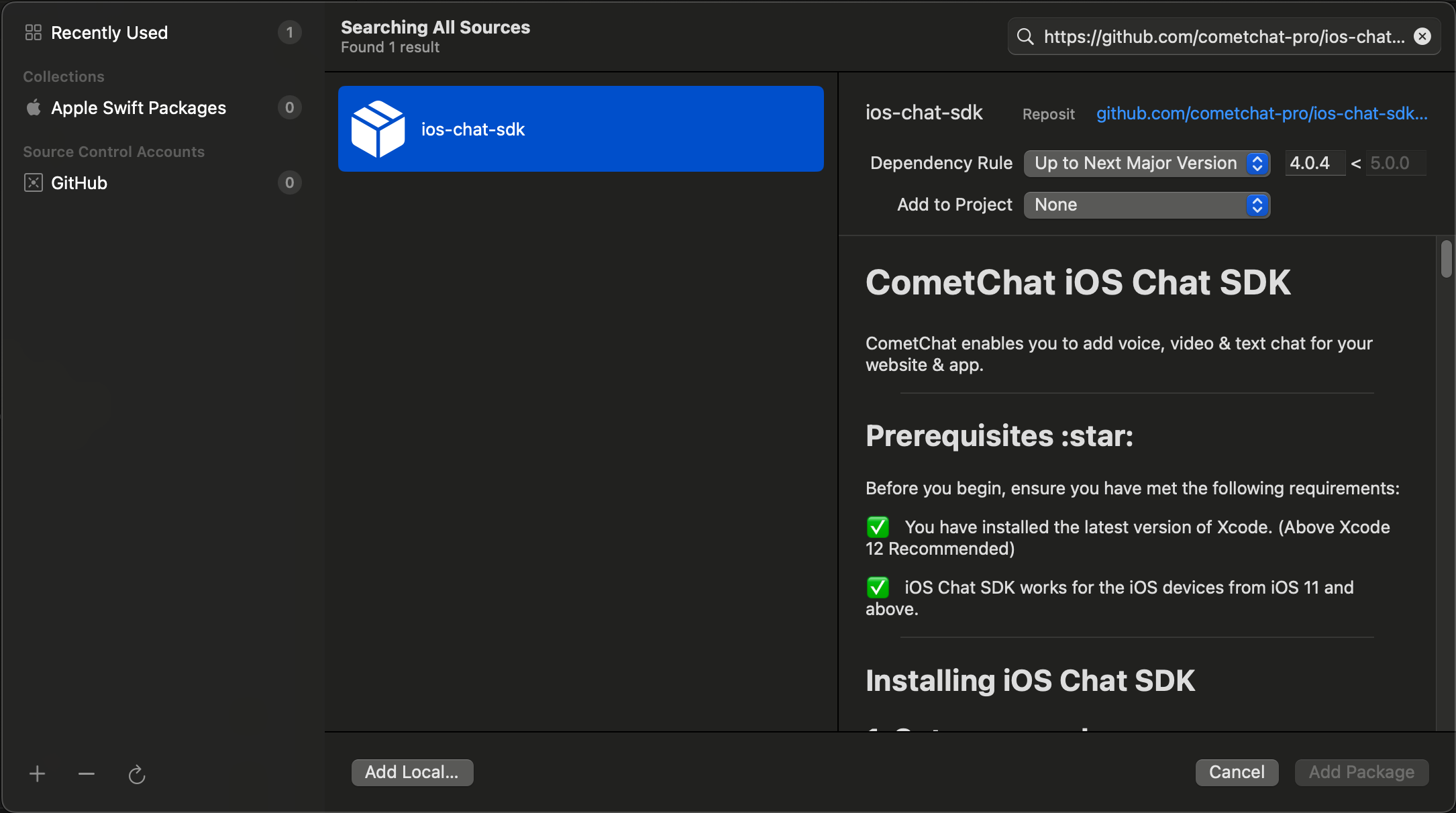1456x813 pixels.
Task: Select Apple Swift Packages collection
Action: pos(138,107)
